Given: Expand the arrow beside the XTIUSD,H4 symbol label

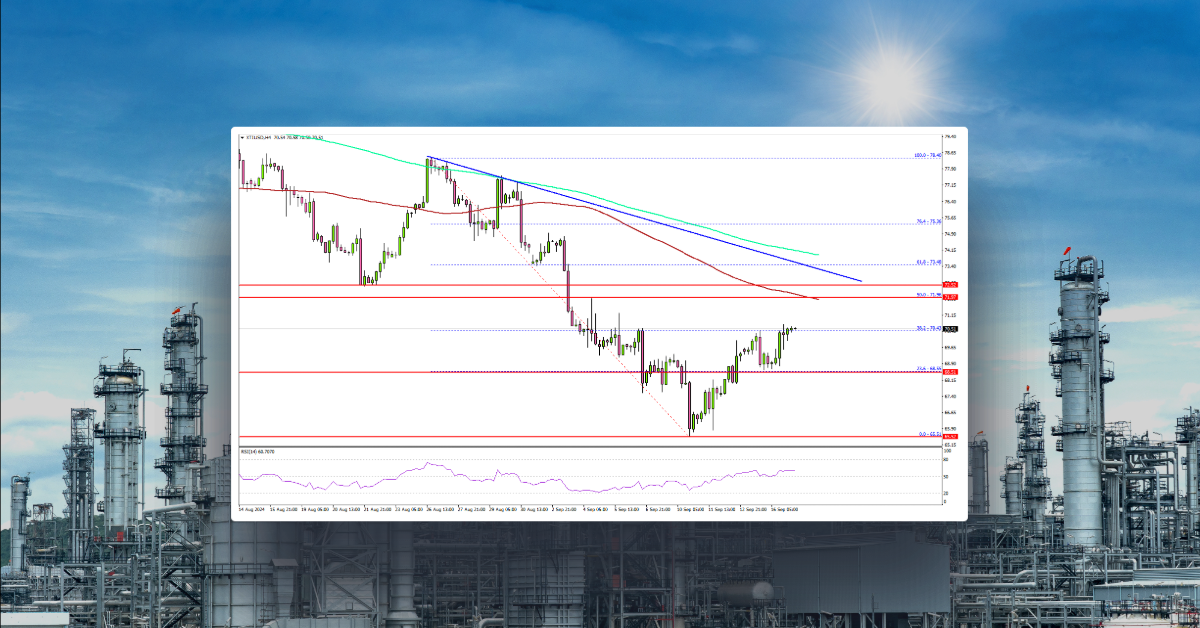Looking at the screenshot, I should pos(241,137).
